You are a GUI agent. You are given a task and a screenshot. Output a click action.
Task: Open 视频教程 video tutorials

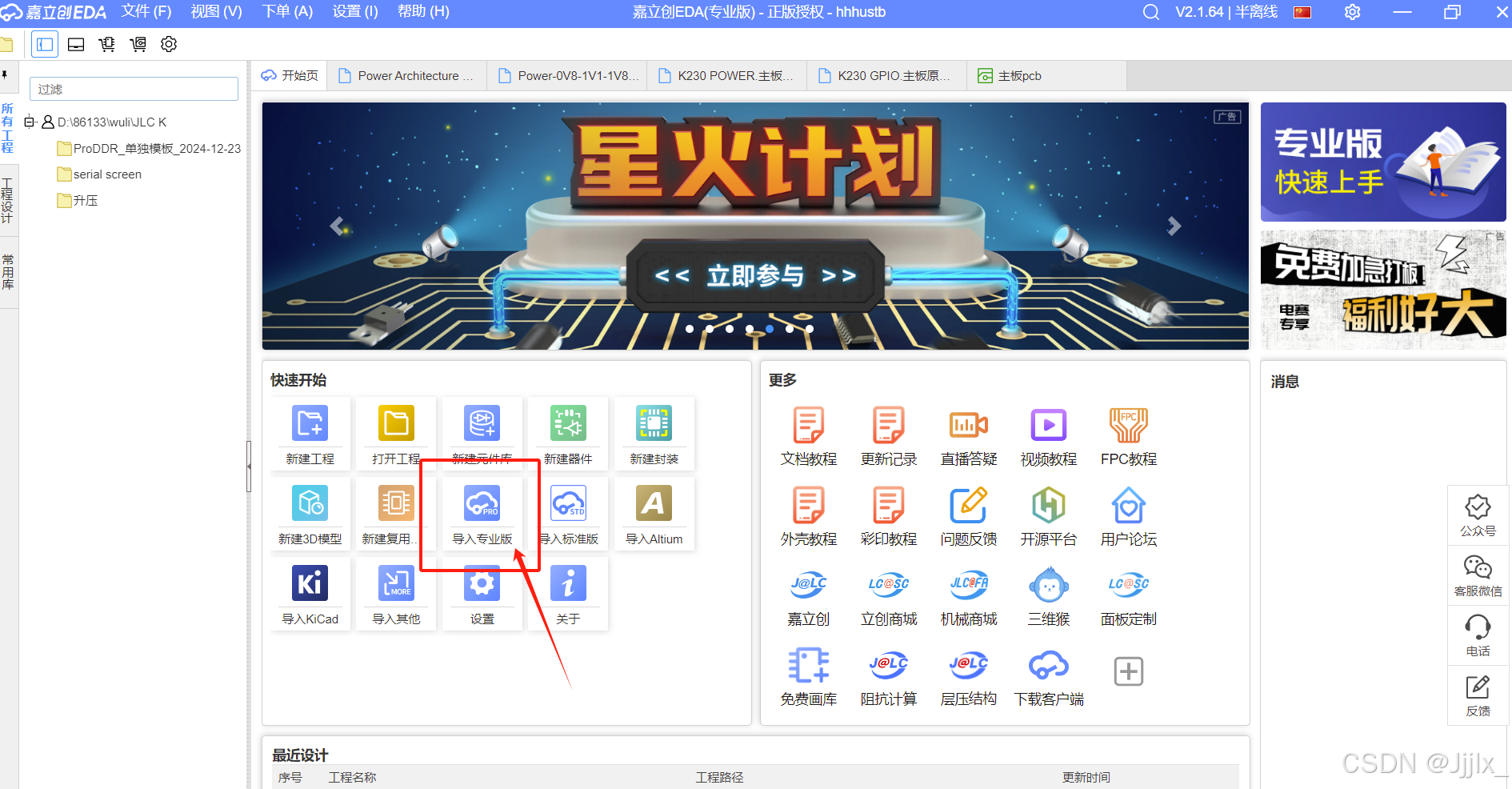1049,425
